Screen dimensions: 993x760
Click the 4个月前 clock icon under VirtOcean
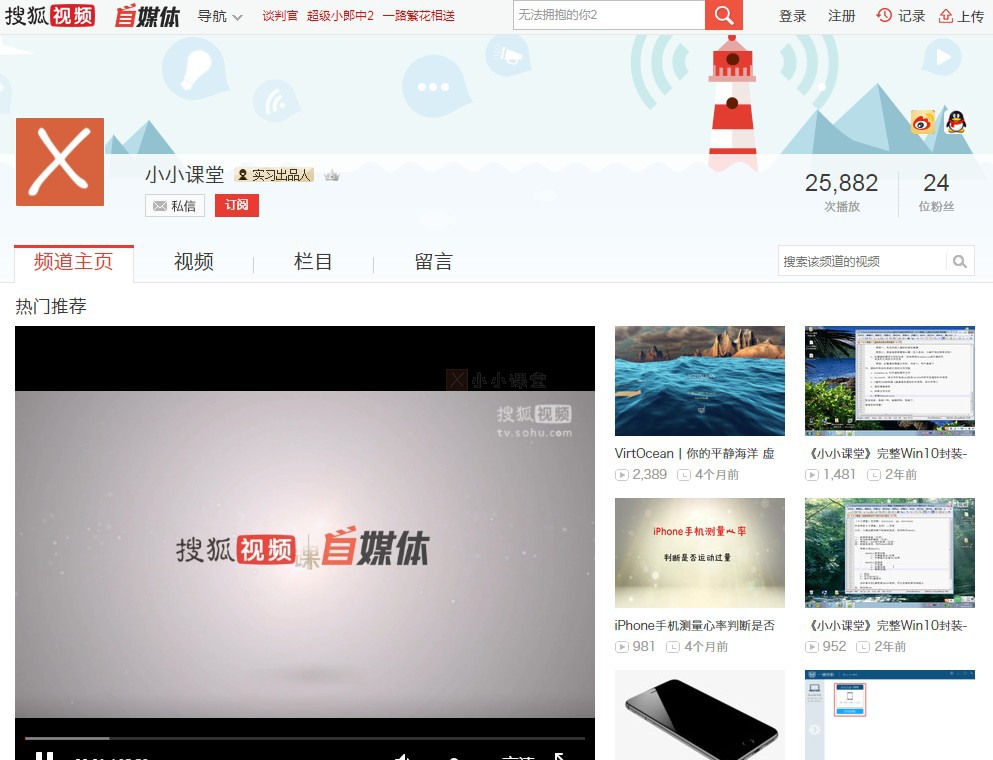(x=684, y=475)
